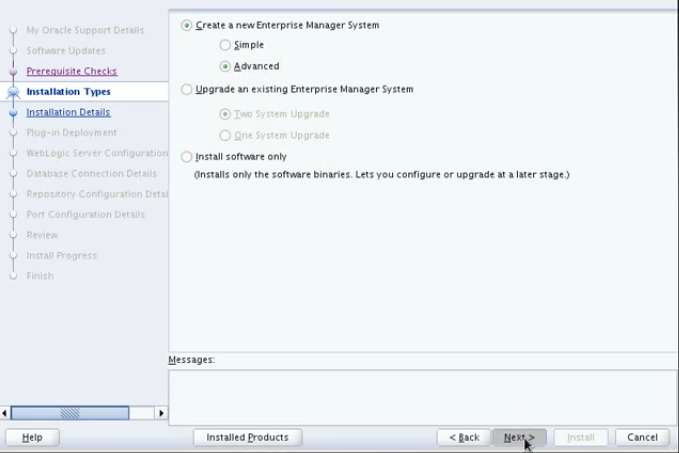Screen dimensions: 679x453
Task: Click the My Oracle Support Details step
Action: click(x=85, y=30)
